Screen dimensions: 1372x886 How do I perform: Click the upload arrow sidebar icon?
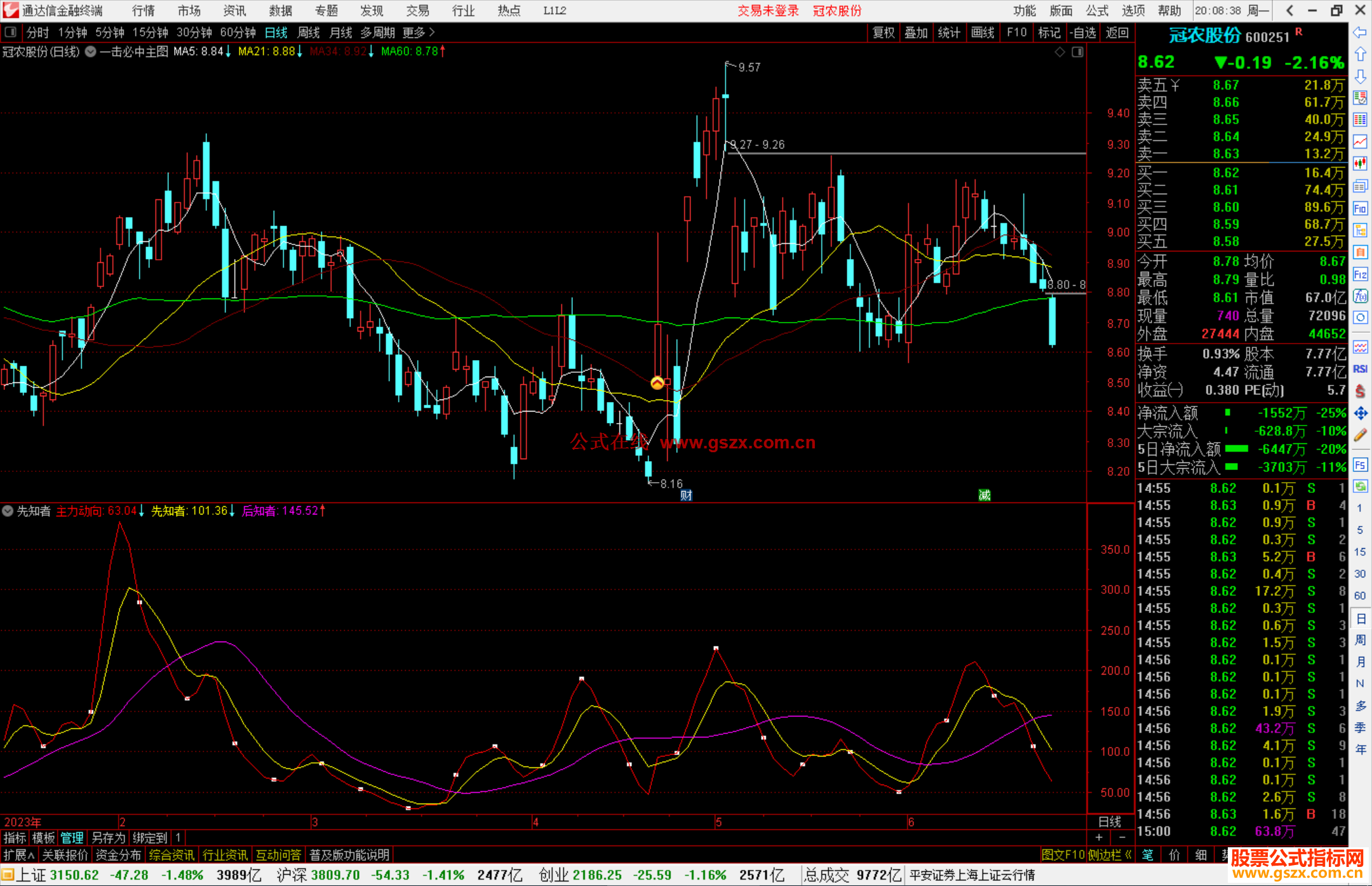[x=1360, y=55]
